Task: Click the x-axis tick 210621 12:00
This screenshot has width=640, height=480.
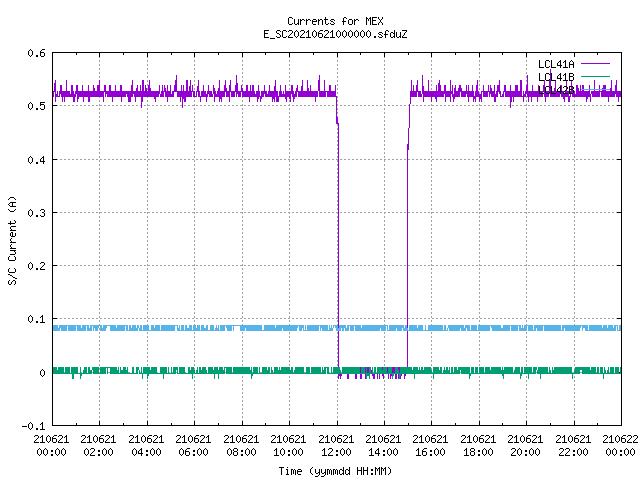Action: click(336, 445)
